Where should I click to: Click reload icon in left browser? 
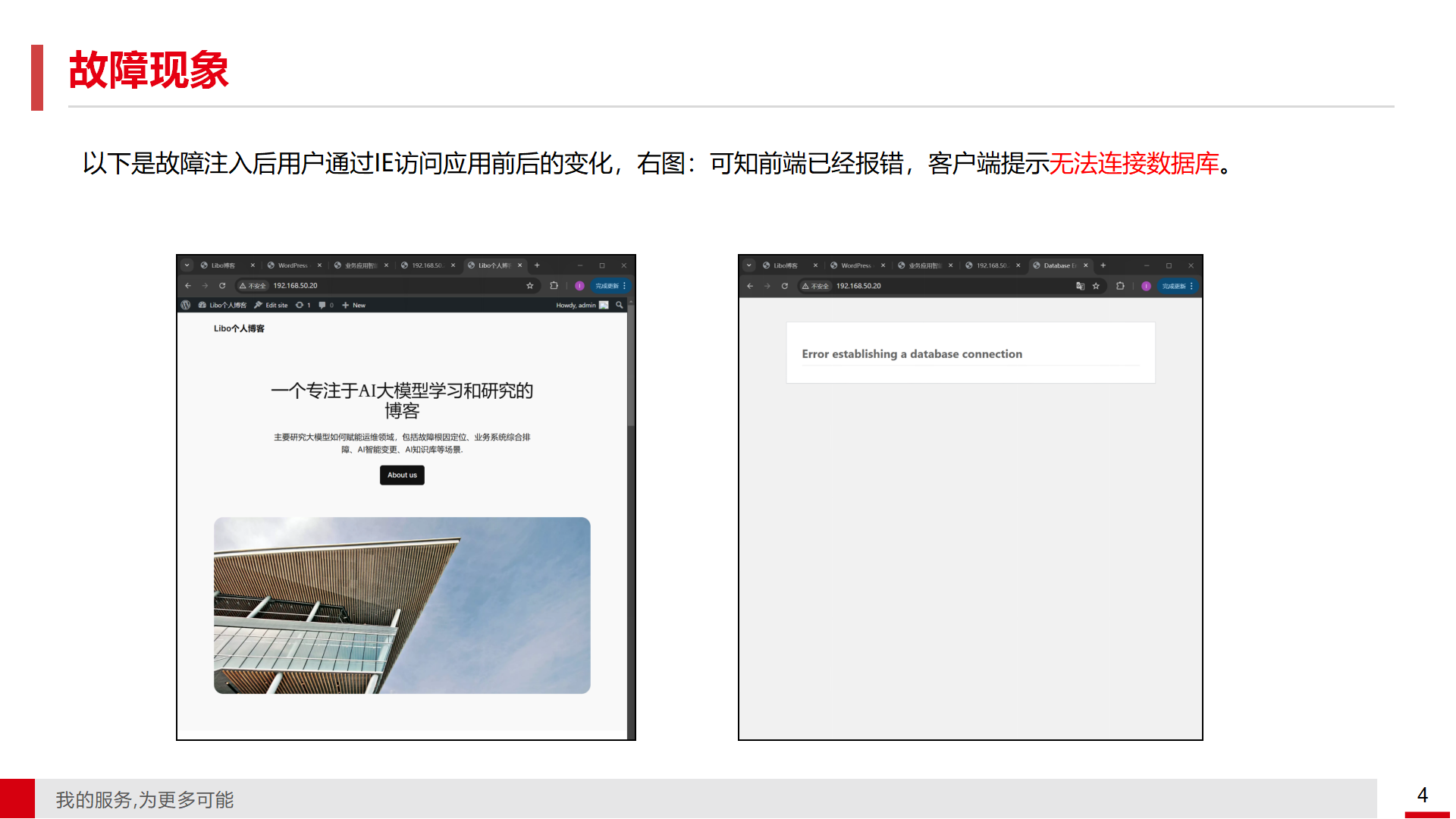click(x=222, y=286)
